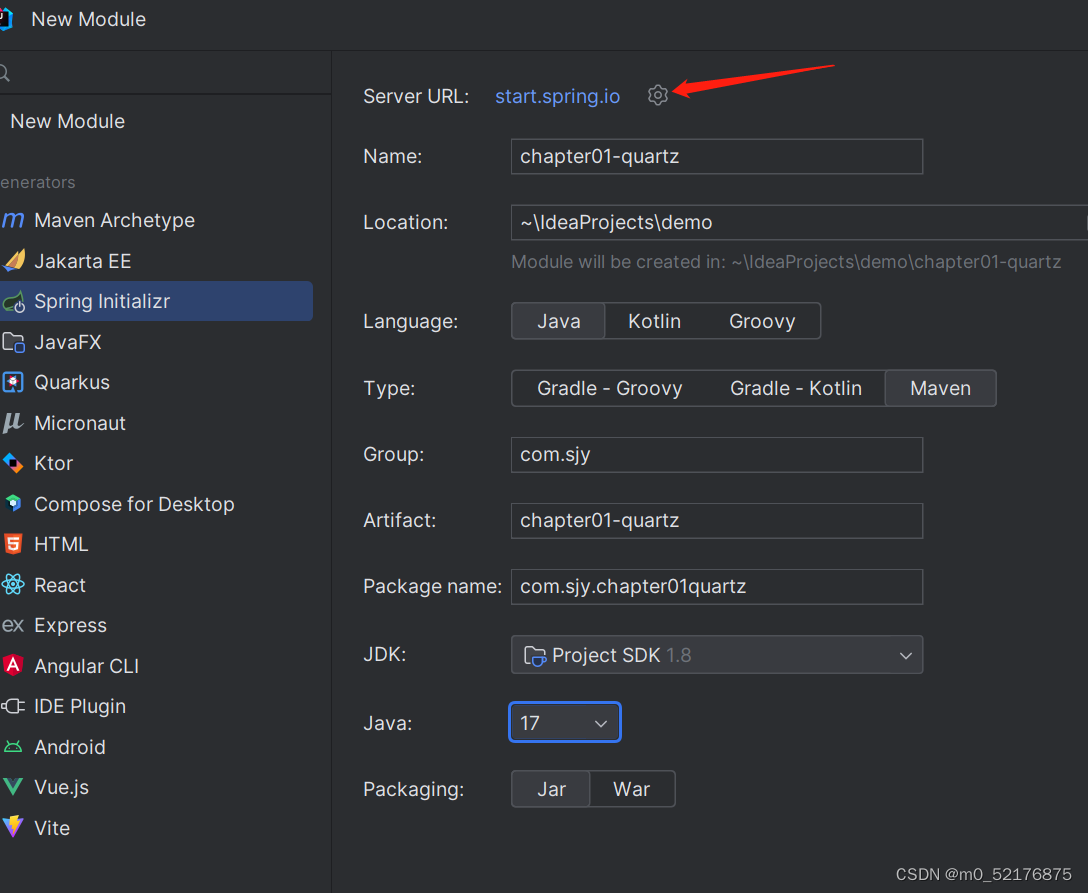
Task: Select Vue.js generator
Action: [x=156, y=787]
